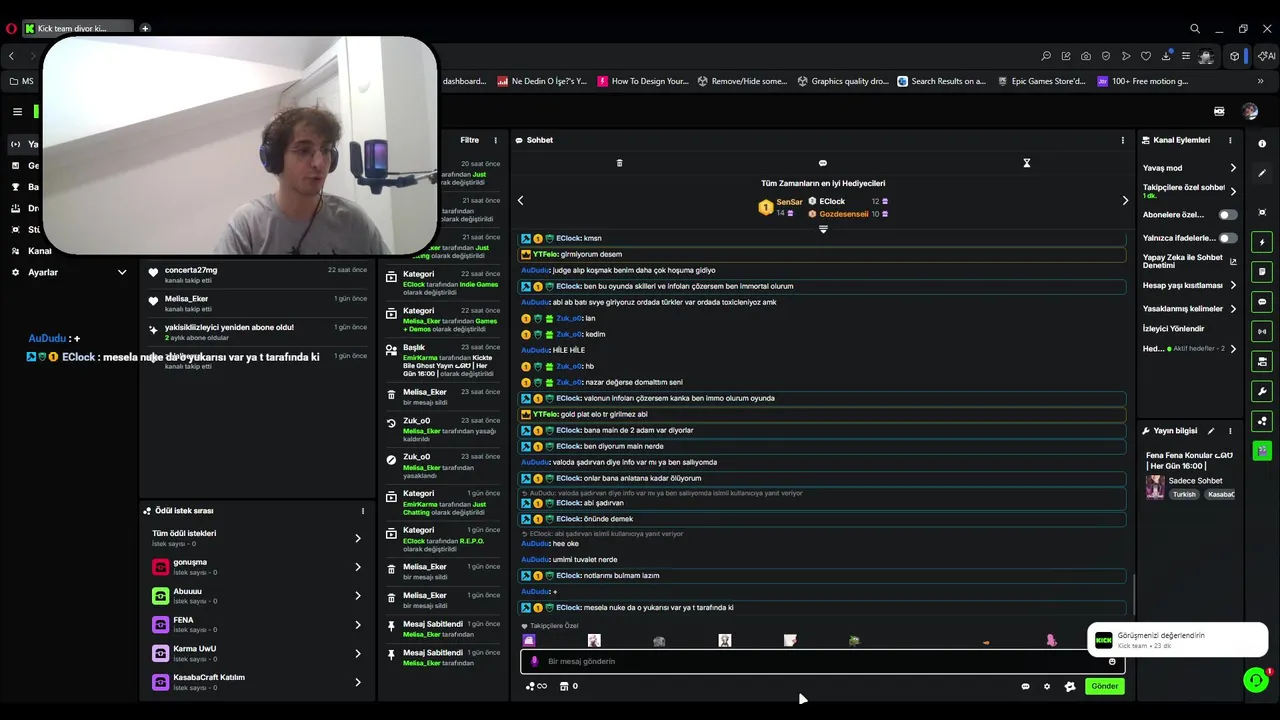This screenshot has height=720, width=1280.
Task: Click the message input field
Action: (822, 661)
